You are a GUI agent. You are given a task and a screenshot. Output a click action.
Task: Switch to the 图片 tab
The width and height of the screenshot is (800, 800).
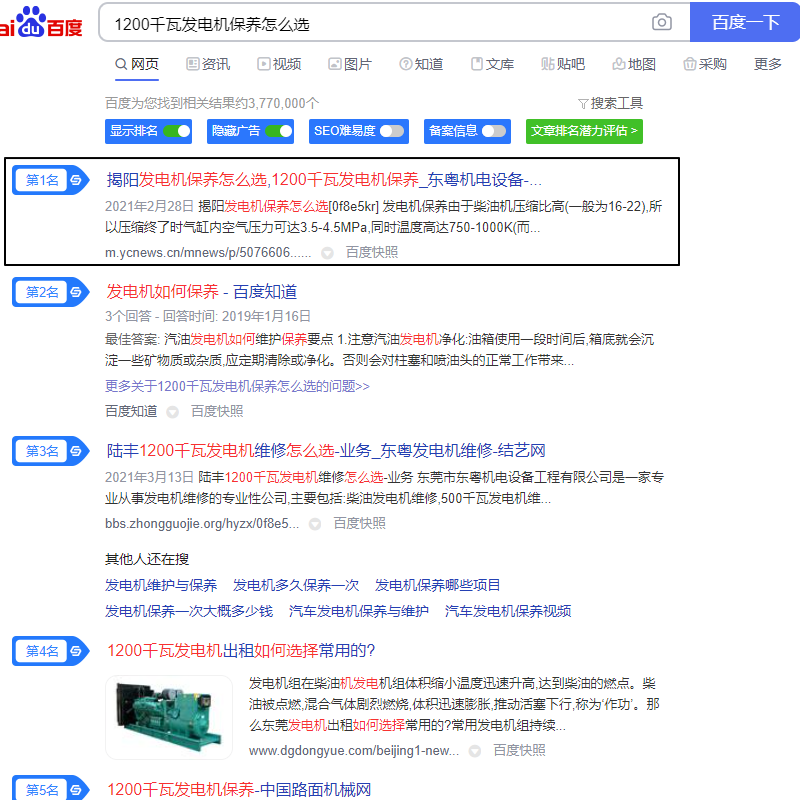pos(350,64)
